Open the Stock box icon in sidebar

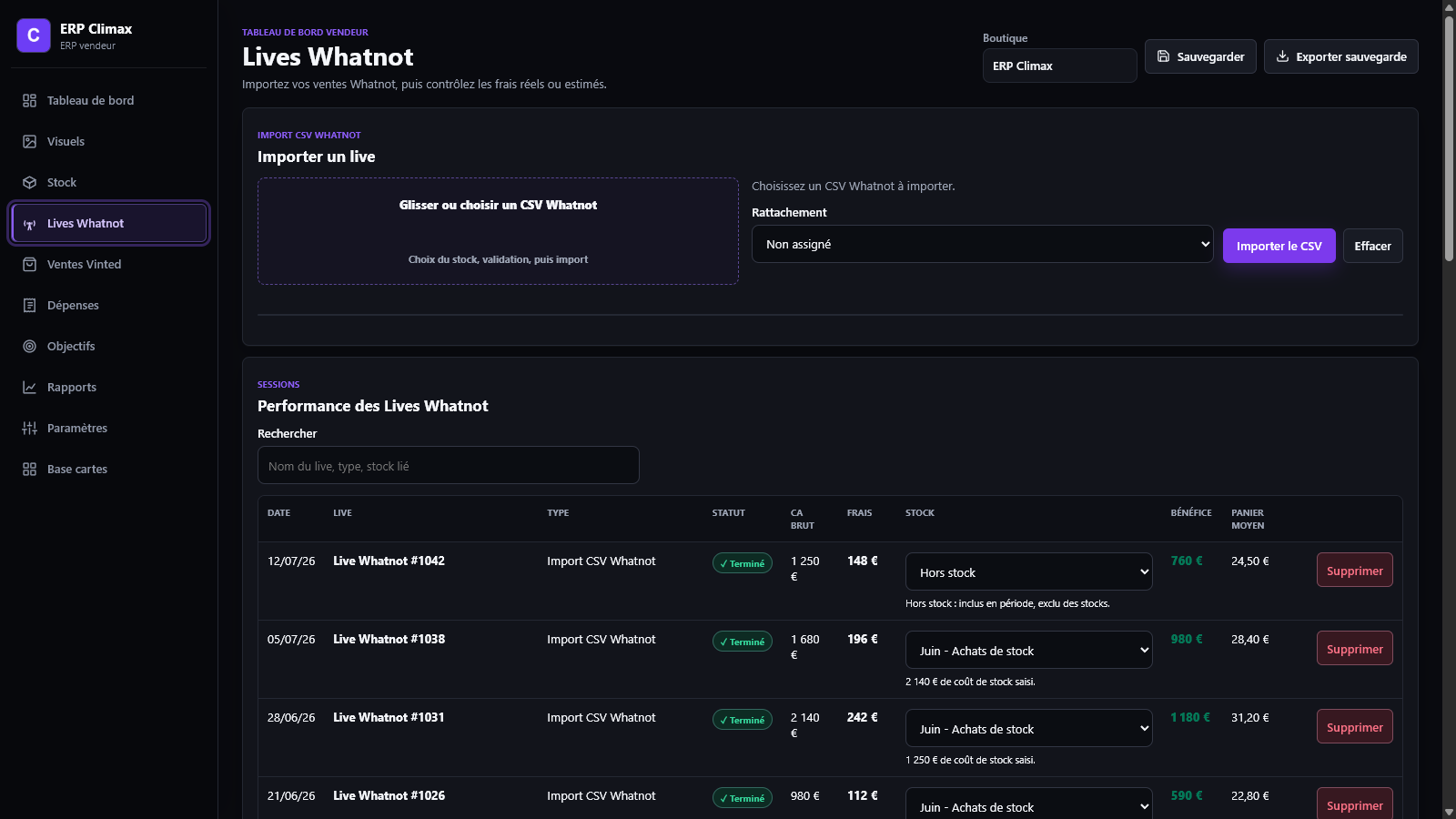(x=29, y=182)
